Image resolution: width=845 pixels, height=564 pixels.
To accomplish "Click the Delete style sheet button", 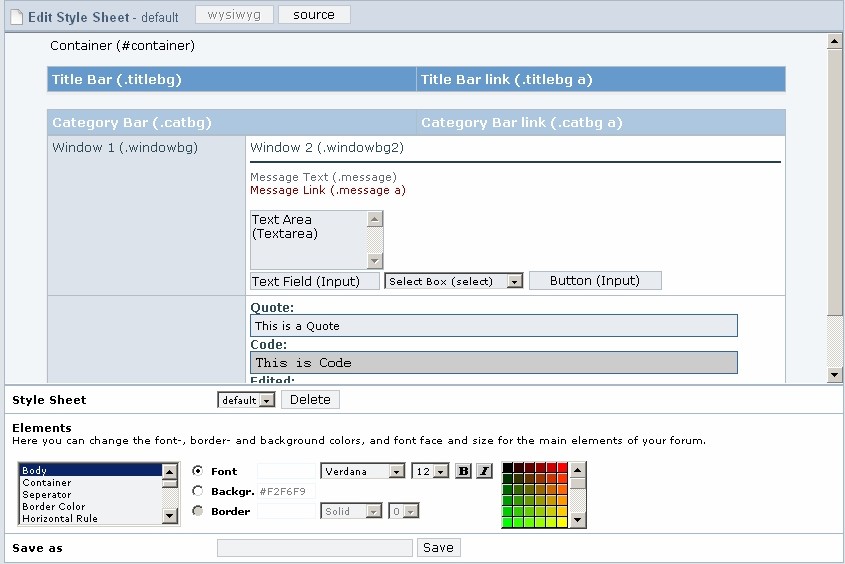I will coord(310,400).
